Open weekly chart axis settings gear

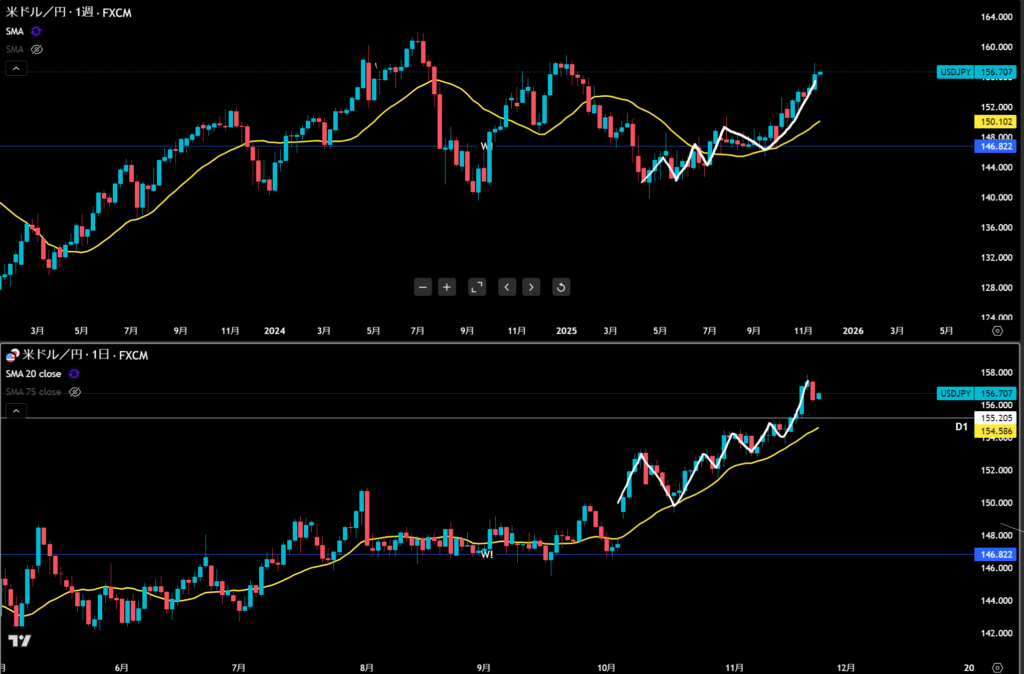[996, 329]
